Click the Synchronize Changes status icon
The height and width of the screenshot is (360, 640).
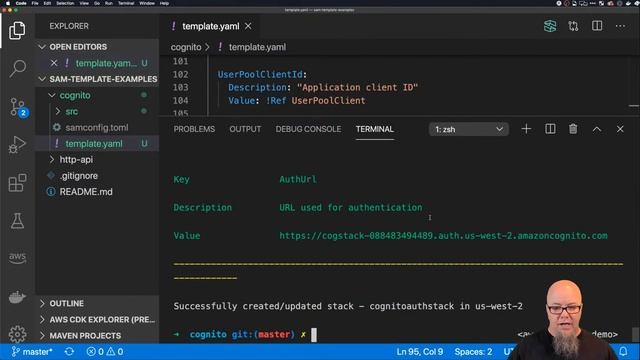pos(69,351)
